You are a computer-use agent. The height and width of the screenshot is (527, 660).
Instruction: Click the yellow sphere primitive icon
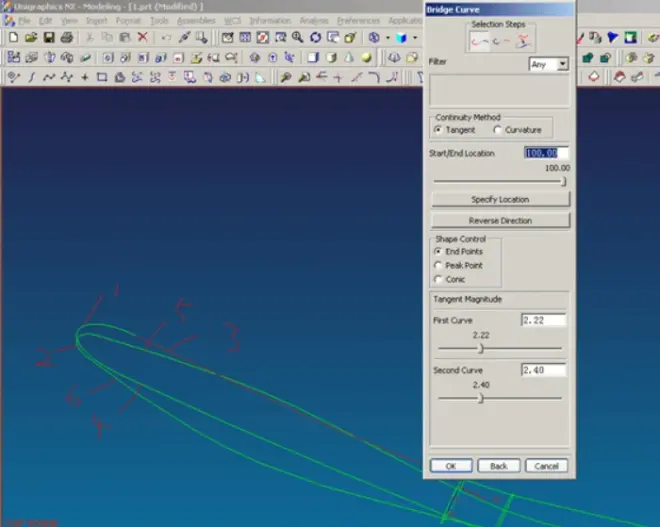(367, 57)
